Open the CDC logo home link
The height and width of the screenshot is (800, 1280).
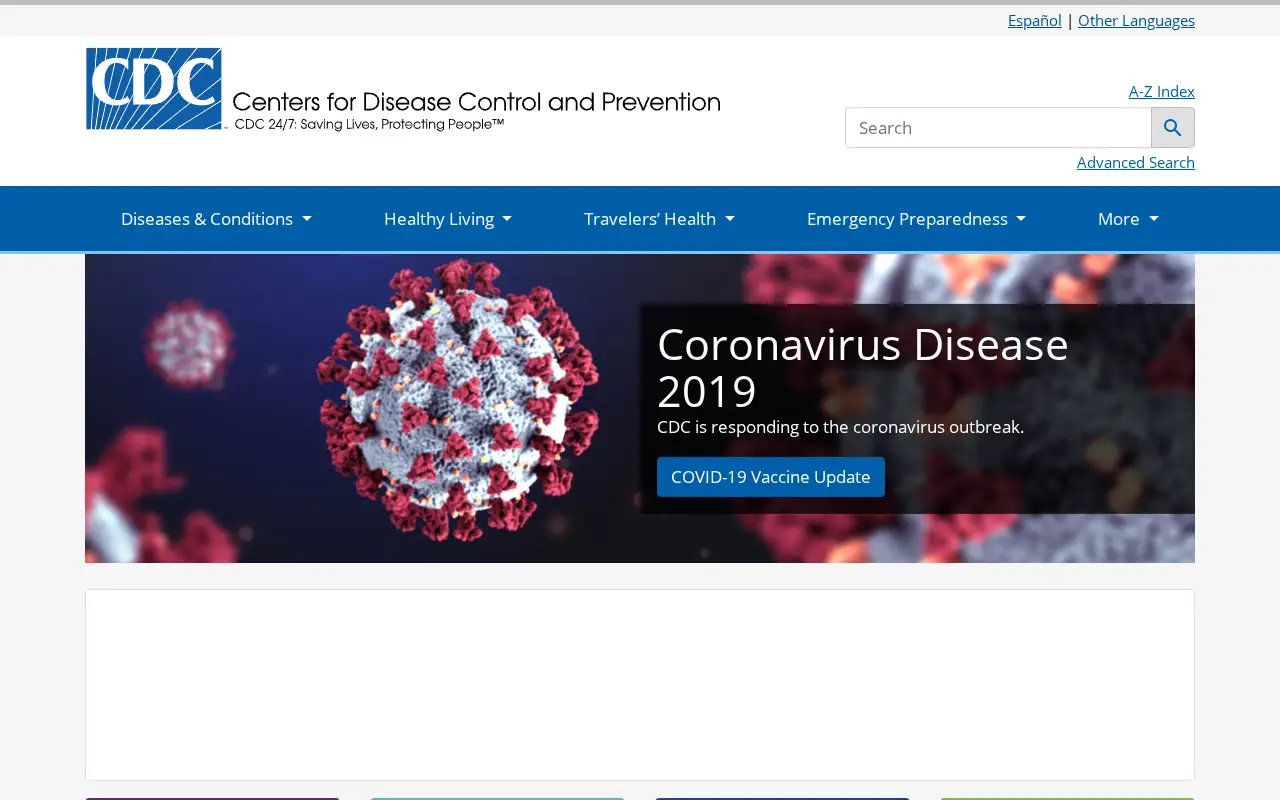(403, 89)
